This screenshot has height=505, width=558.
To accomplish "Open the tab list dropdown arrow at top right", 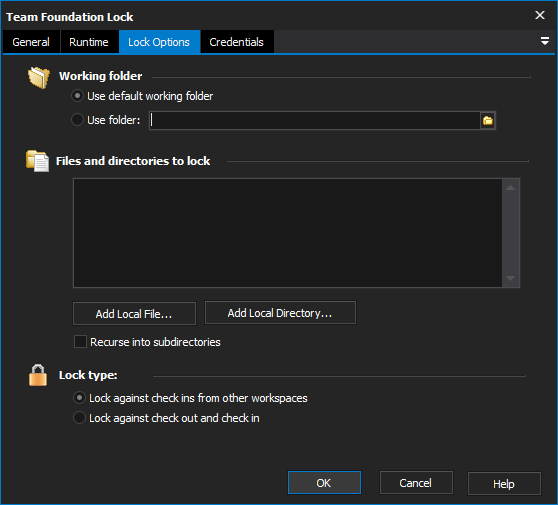I will coord(544,41).
